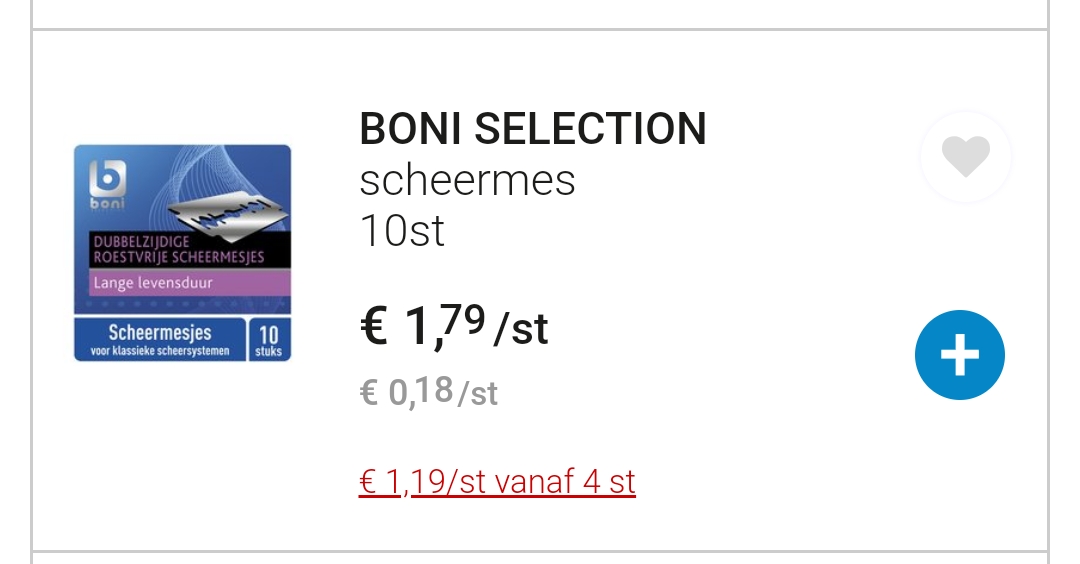The height and width of the screenshot is (564, 1080).
Task: Click "Dubbelzijdige roestvrije scheermesjes" text on package
Action: click(179, 249)
